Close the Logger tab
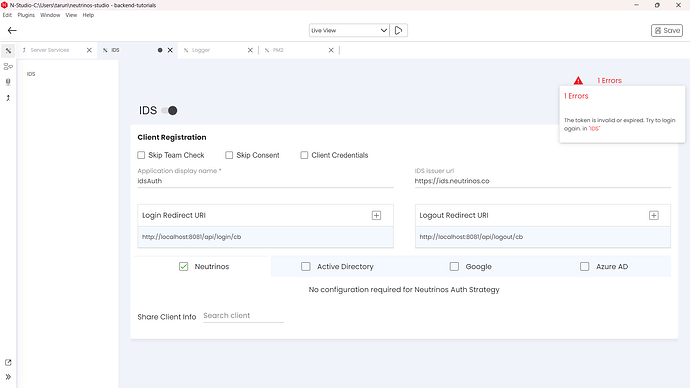The image size is (690, 388). [250, 50]
